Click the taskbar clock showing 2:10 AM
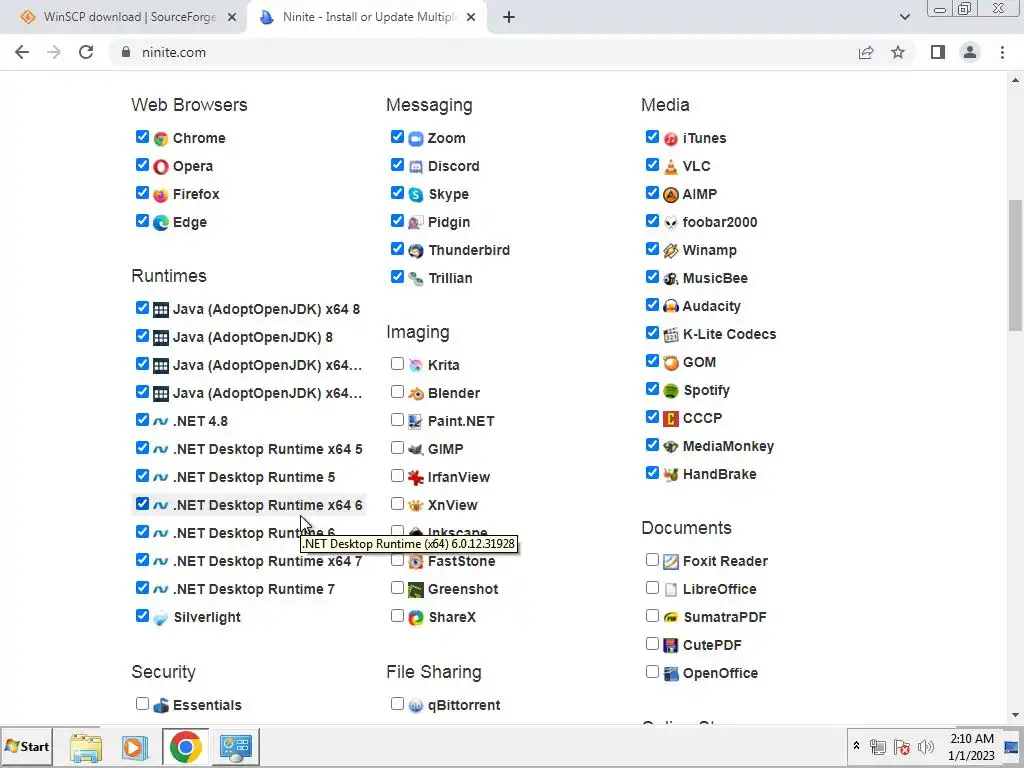1024x768 pixels. click(971, 746)
